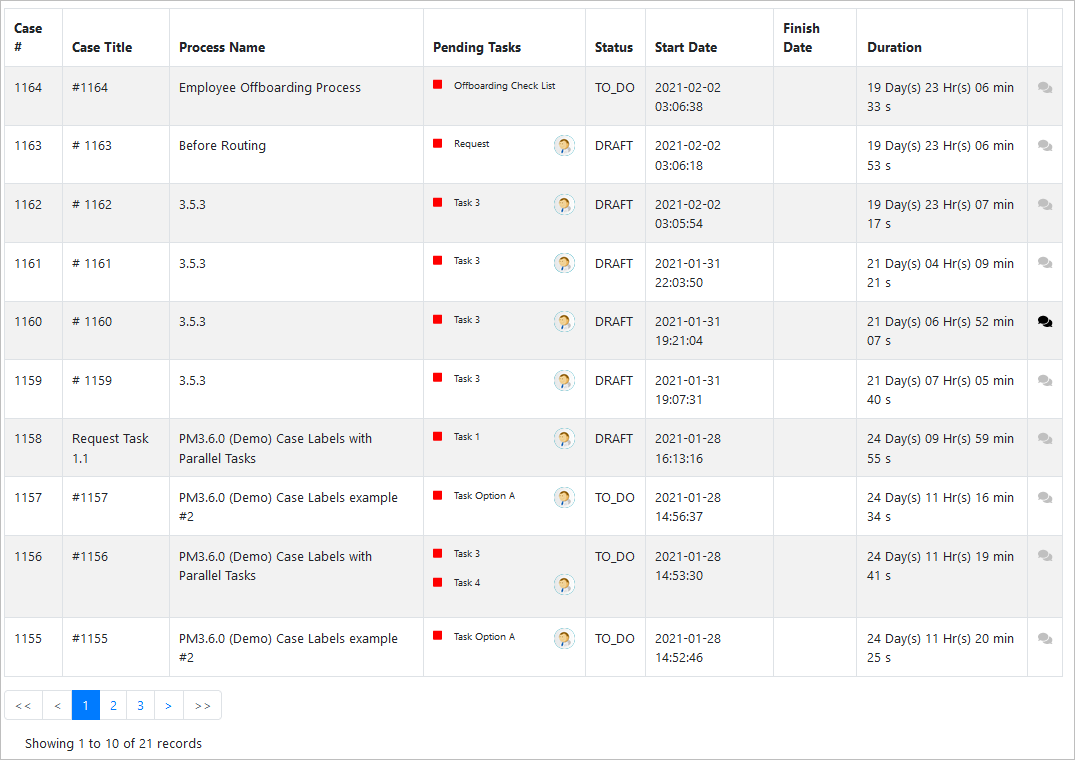Click the next page arrow
1075x760 pixels.
(169, 705)
